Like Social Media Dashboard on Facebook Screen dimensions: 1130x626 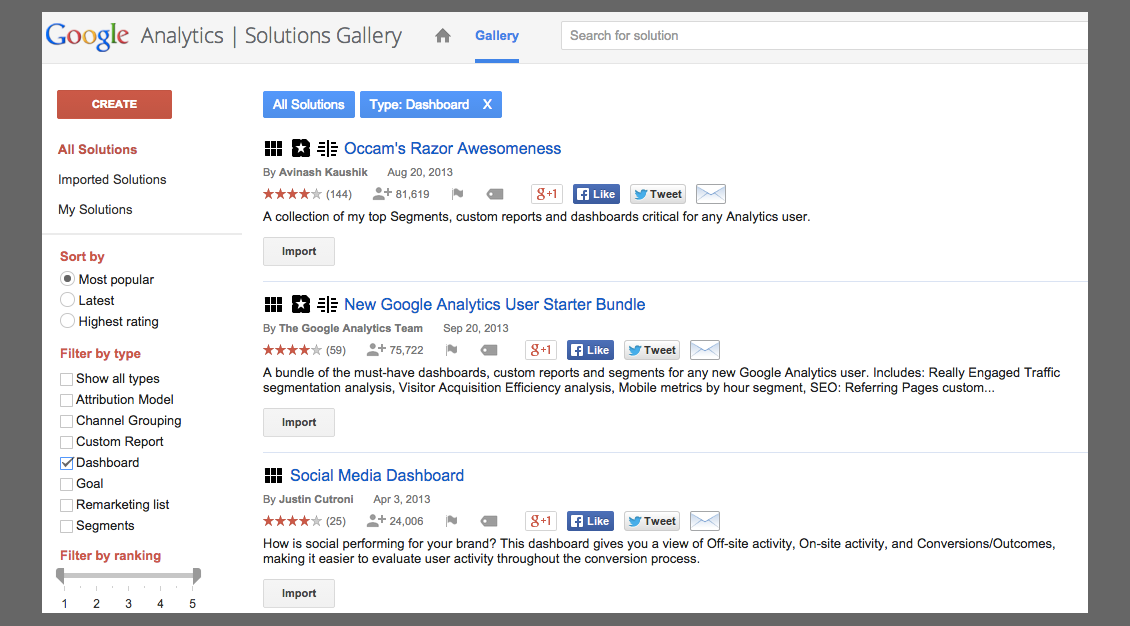click(590, 521)
